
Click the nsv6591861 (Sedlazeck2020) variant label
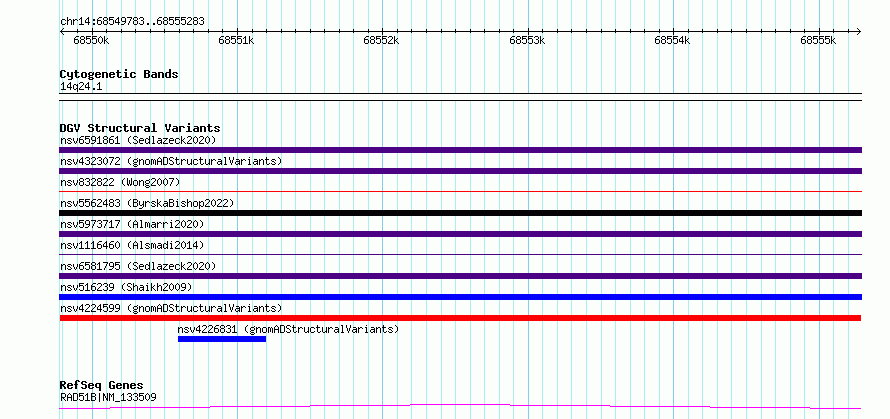coord(138,140)
